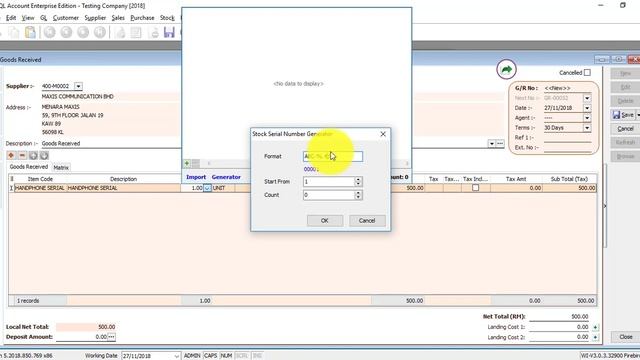640x360 pixels.
Task: Click the purple Save disk toolbar icon
Action: (169, 32)
